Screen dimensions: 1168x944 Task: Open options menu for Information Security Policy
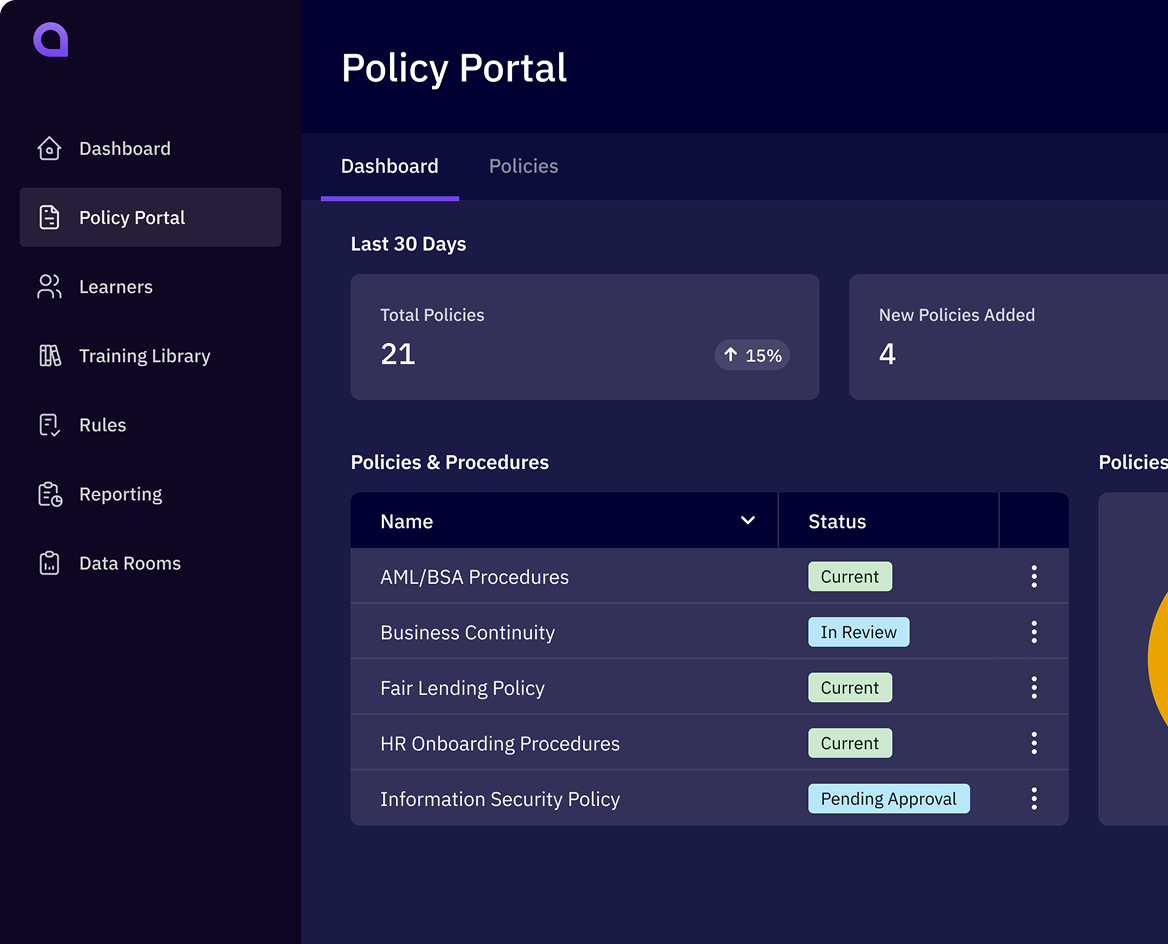pyautogui.click(x=1034, y=798)
